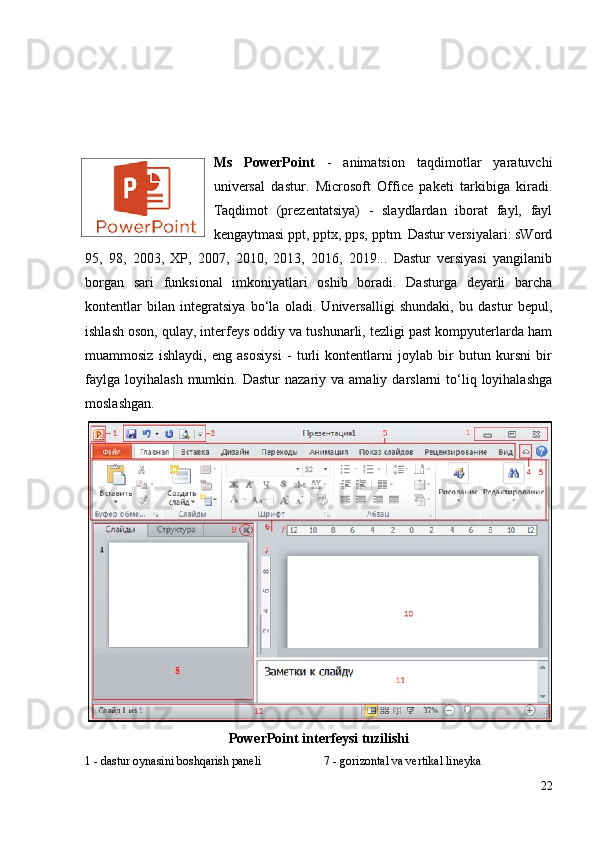Screen dimensions: 595x842
Task: Open the Файл tab
Action: click(112, 452)
